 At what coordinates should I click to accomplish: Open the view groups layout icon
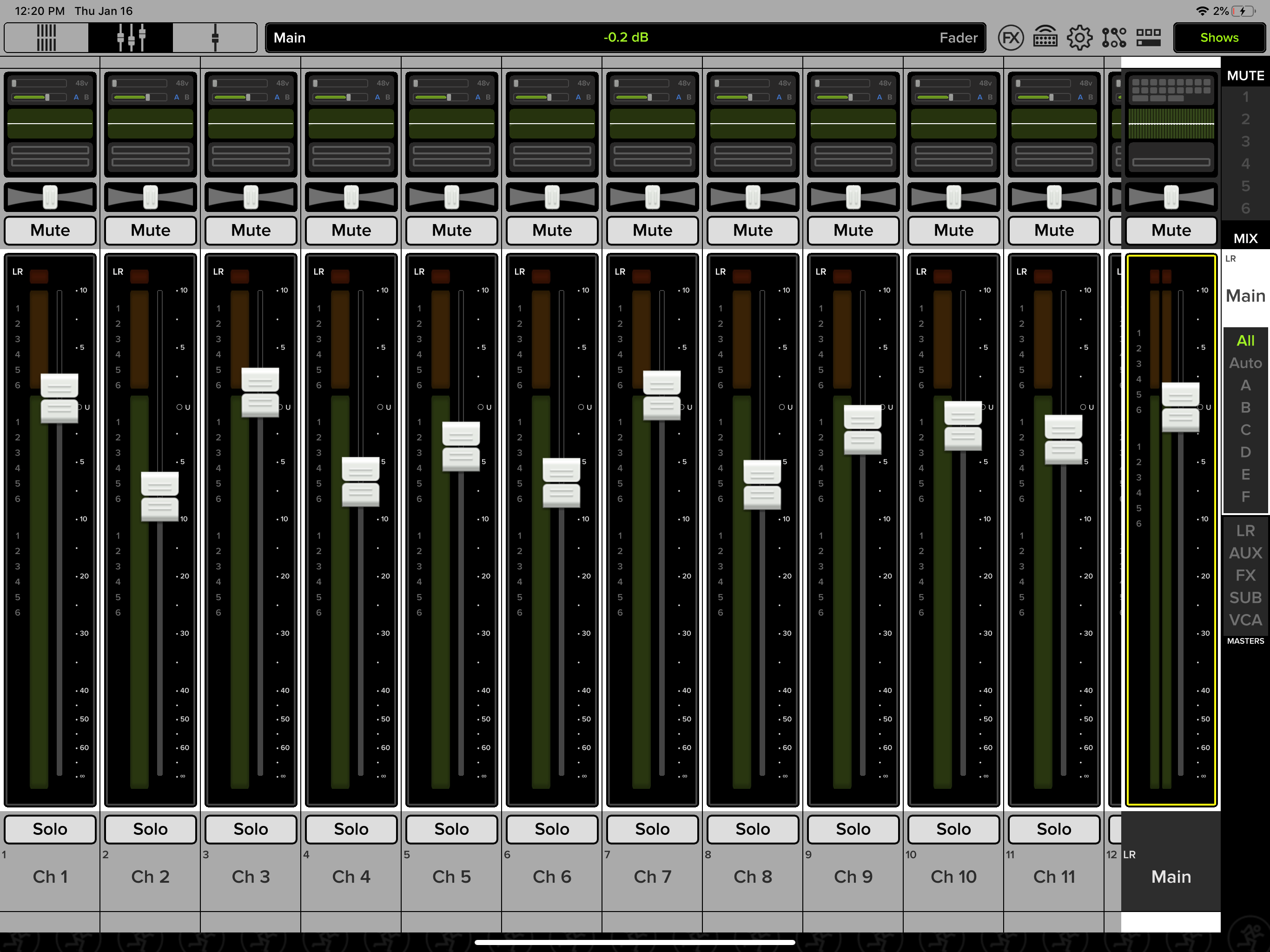click(1149, 38)
